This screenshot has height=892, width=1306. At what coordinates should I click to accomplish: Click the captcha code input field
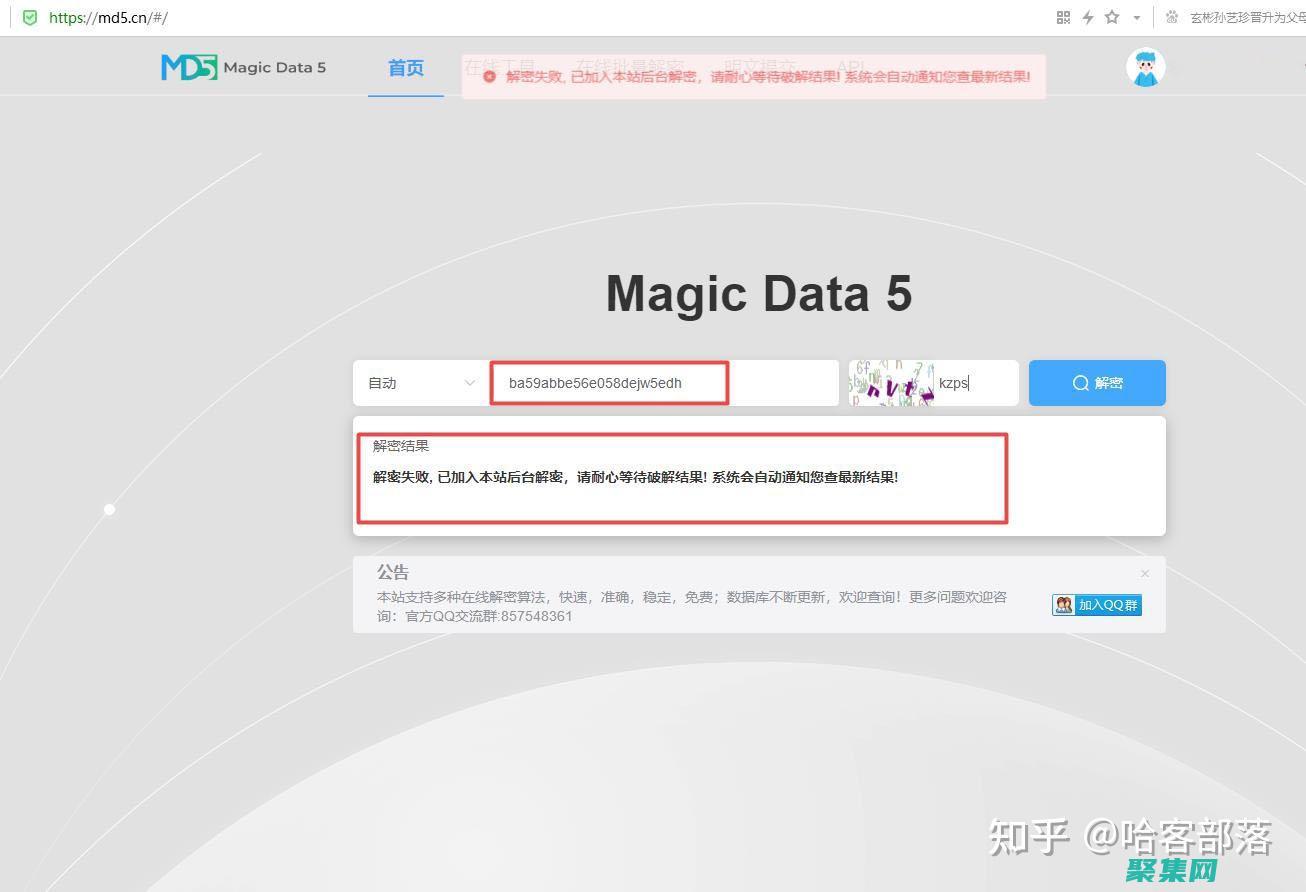click(x=975, y=383)
